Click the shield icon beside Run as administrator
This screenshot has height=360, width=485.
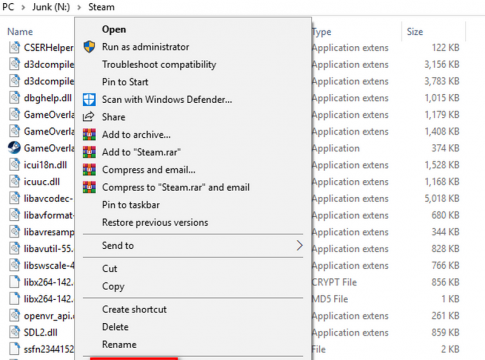(89, 47)
